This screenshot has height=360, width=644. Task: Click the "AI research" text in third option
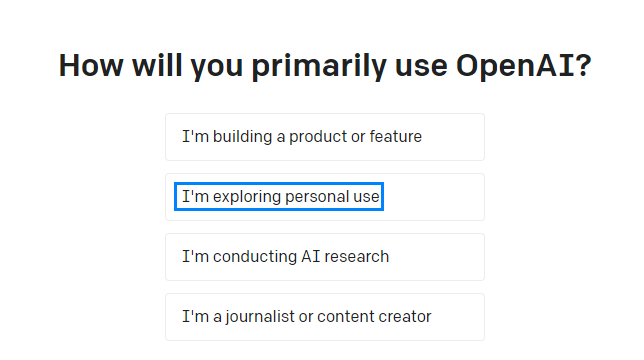tap(345, 257)
